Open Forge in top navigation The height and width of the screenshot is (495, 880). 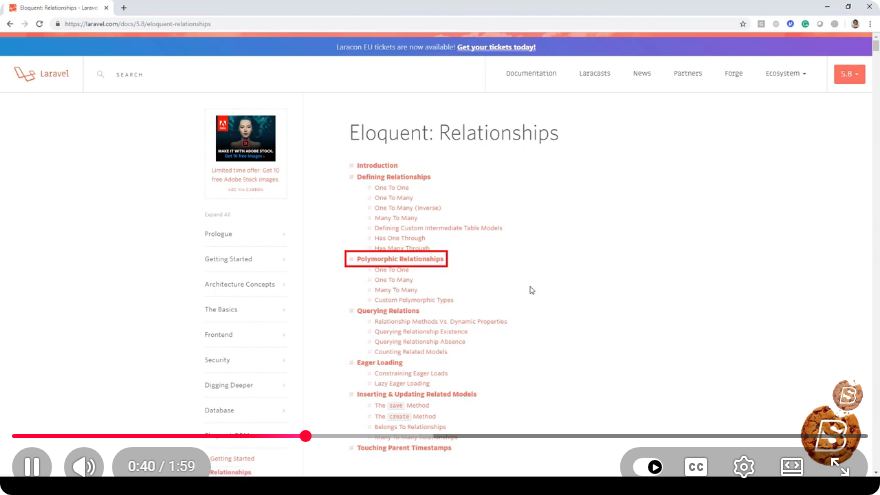coord(734,74)
